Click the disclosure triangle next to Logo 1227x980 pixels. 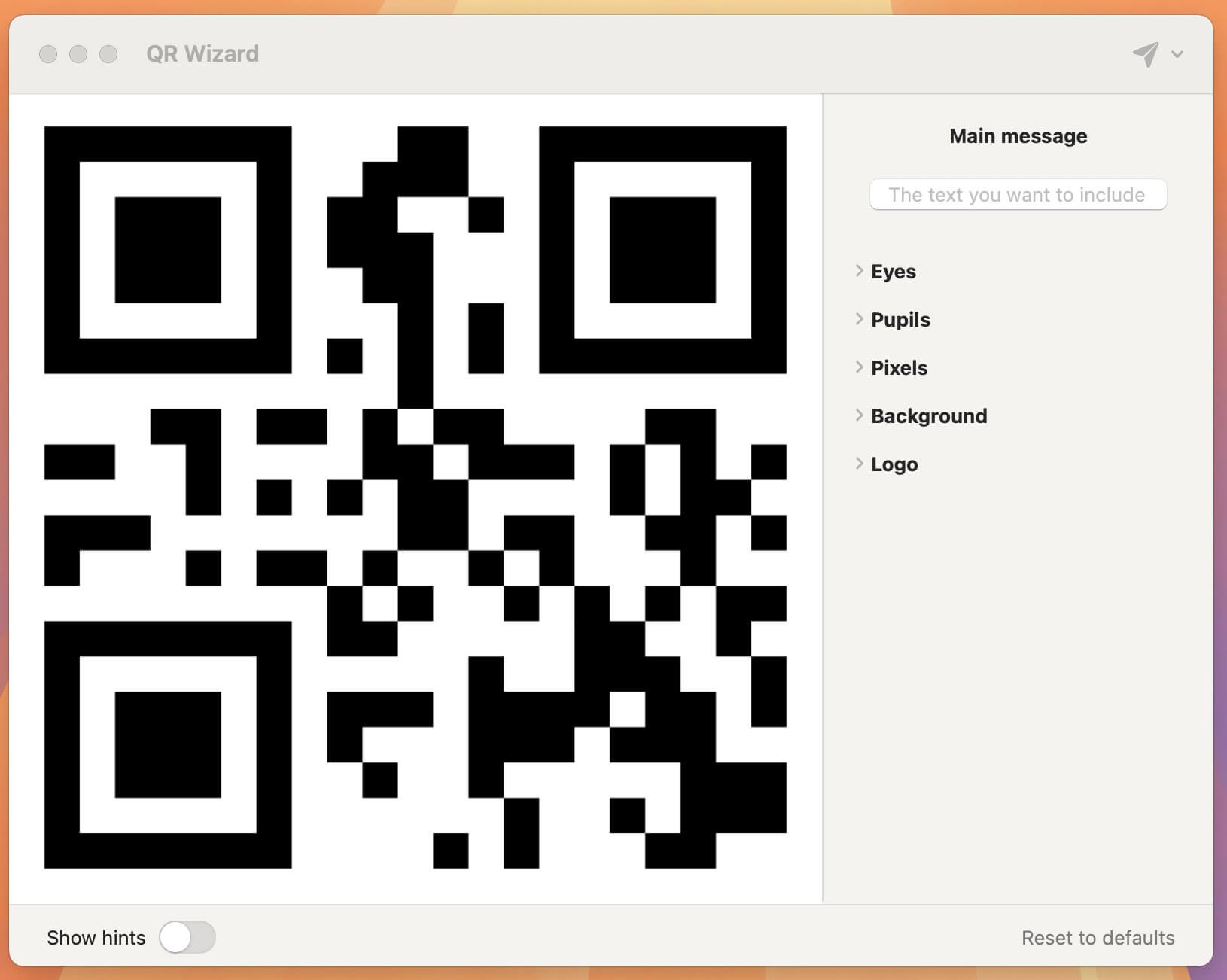tap(859, 464)
